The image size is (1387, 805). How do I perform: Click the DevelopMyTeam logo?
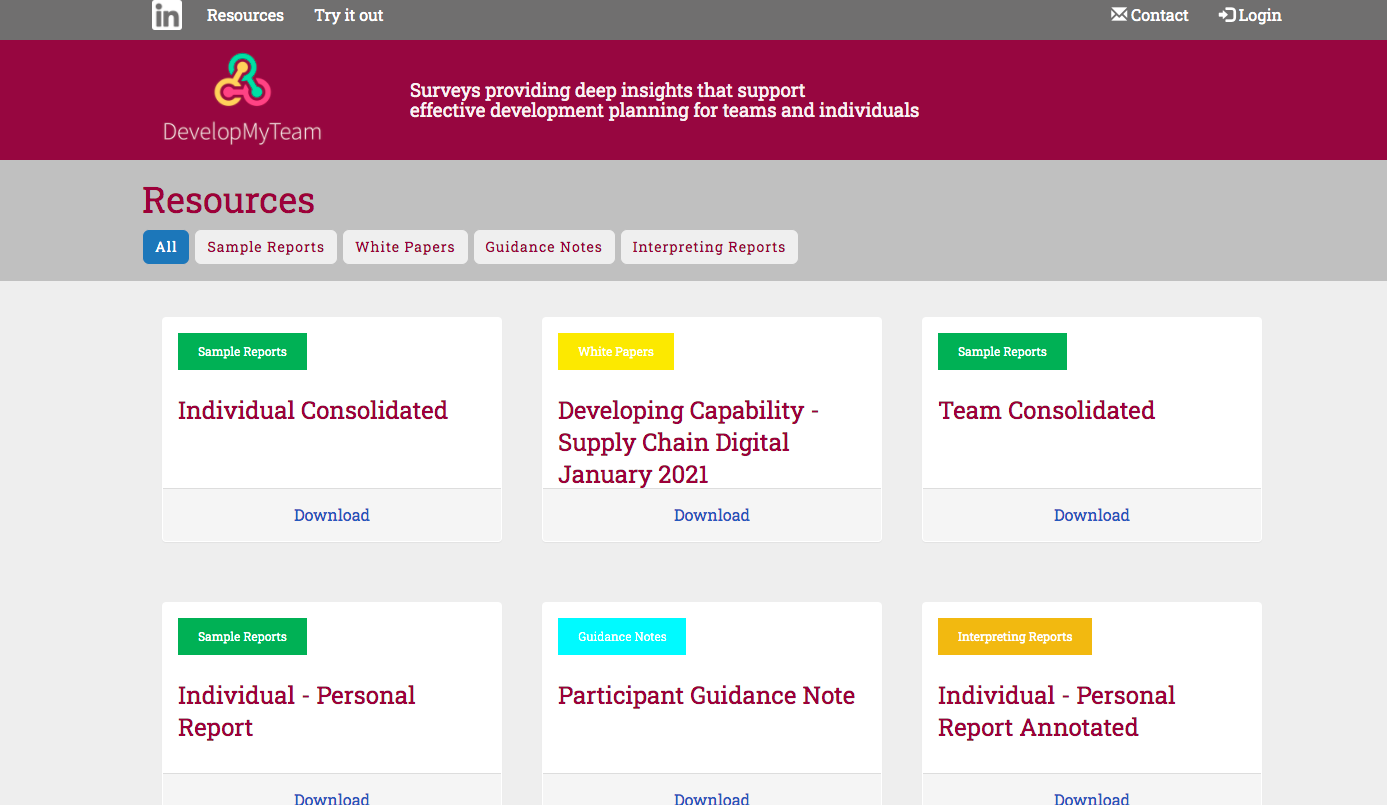241,99
